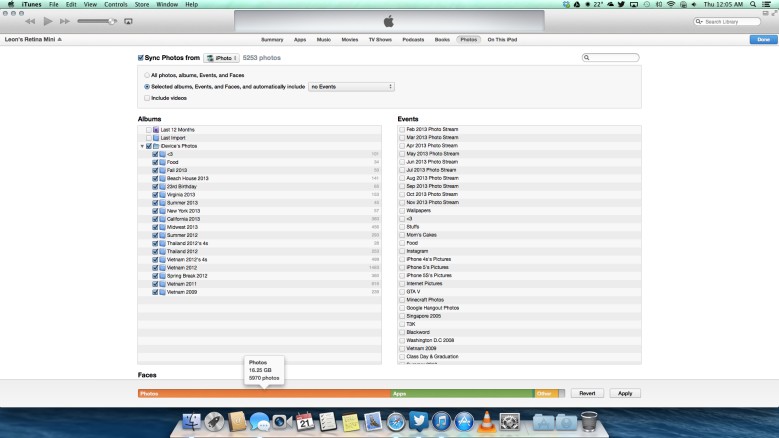Check the Feb 2013 Photo Stream event
The image size is (779, 438).
(402, 129)
